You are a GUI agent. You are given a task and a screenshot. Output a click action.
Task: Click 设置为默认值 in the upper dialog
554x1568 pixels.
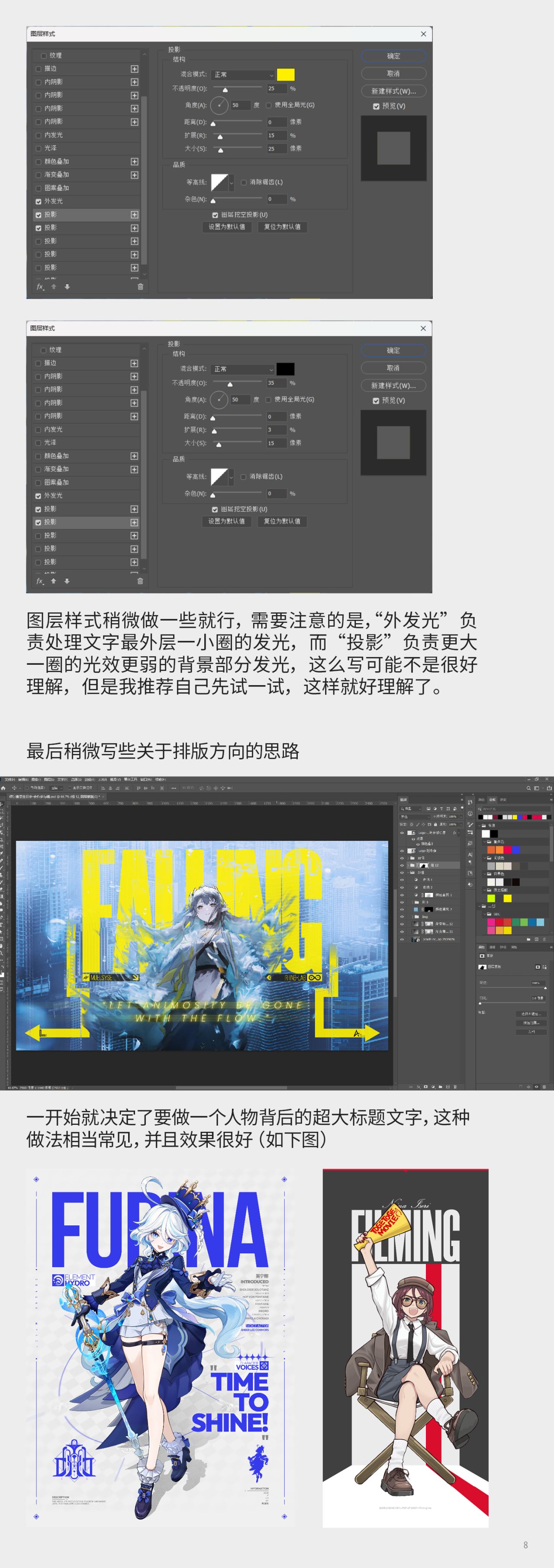click(227, 227)
